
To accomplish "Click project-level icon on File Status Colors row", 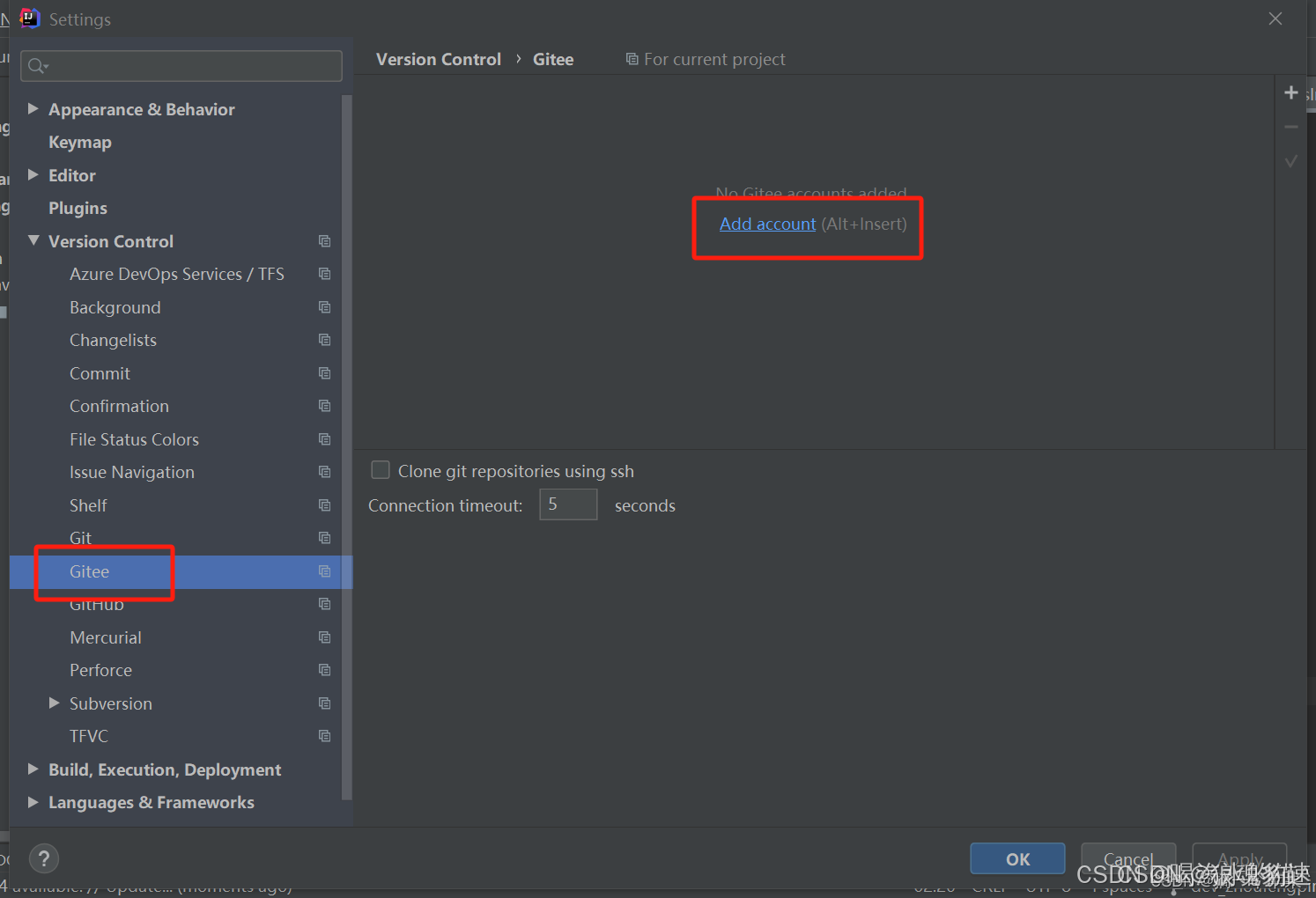I will coord(324,439).
